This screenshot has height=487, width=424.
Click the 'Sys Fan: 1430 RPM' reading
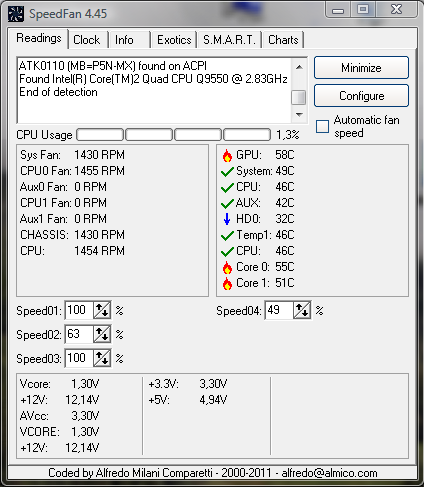pyautogui.click(x=72, y=155)
